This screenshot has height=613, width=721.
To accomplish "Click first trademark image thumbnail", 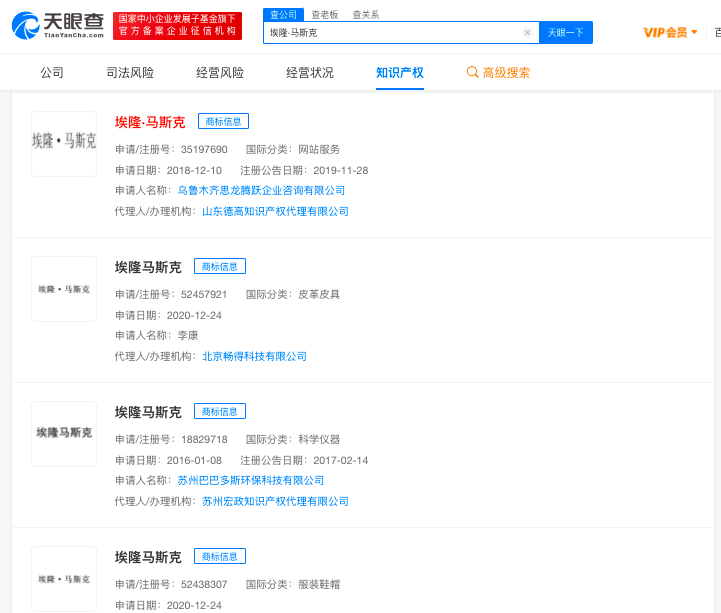I will click(x=64, y=144).
